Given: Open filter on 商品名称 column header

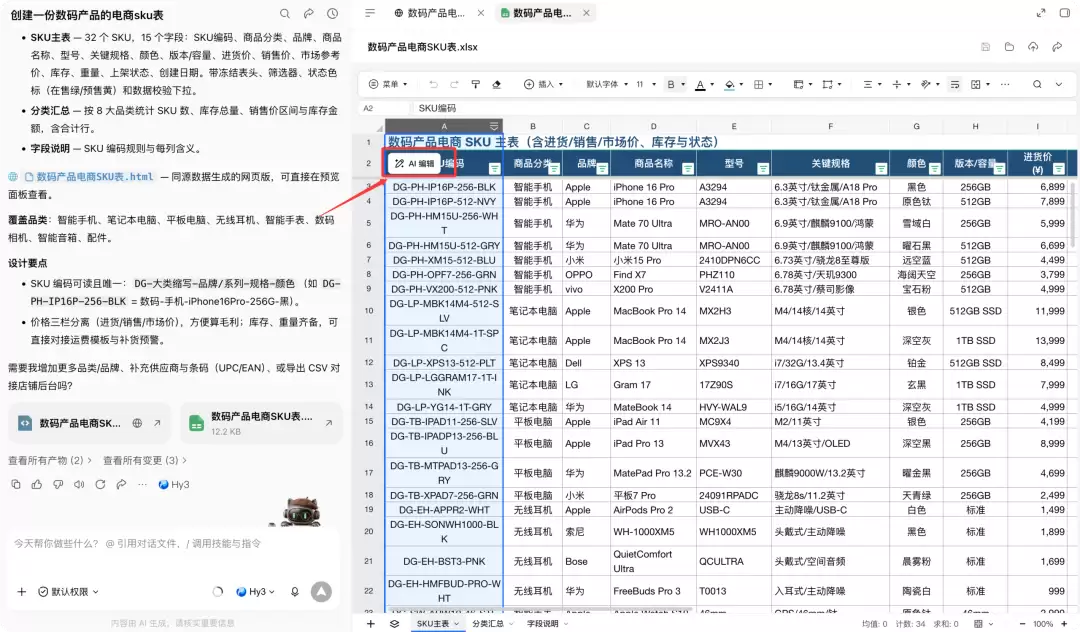Looking at the screenshot, I should pos(687,169).
